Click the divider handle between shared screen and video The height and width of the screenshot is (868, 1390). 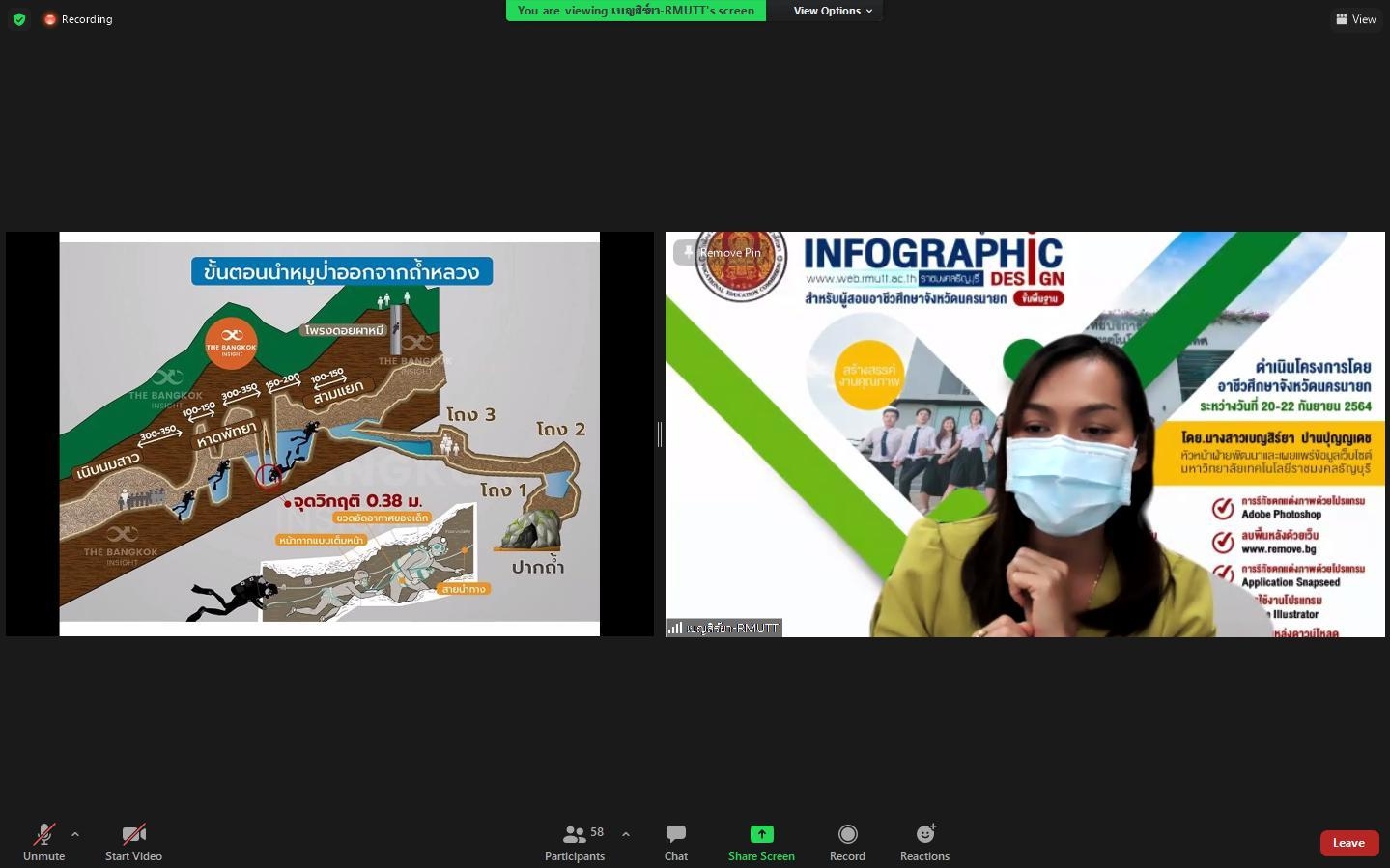660,434
